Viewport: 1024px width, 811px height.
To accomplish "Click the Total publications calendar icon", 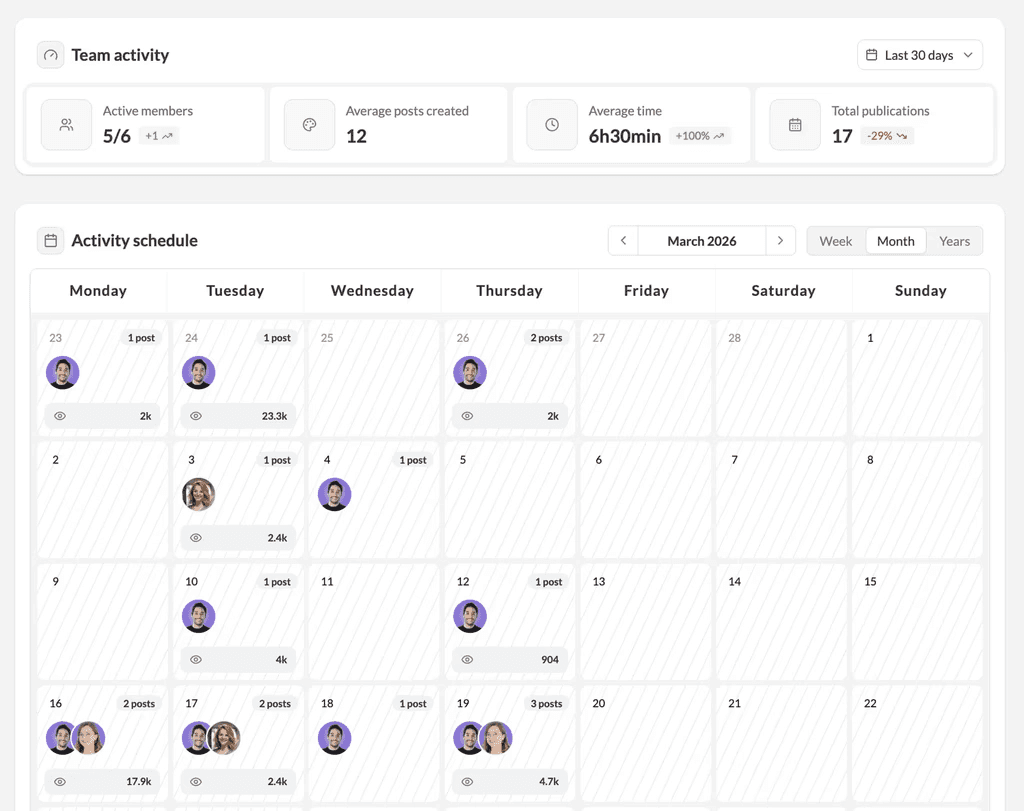I will pyautogui.click(x=794, y=124).
